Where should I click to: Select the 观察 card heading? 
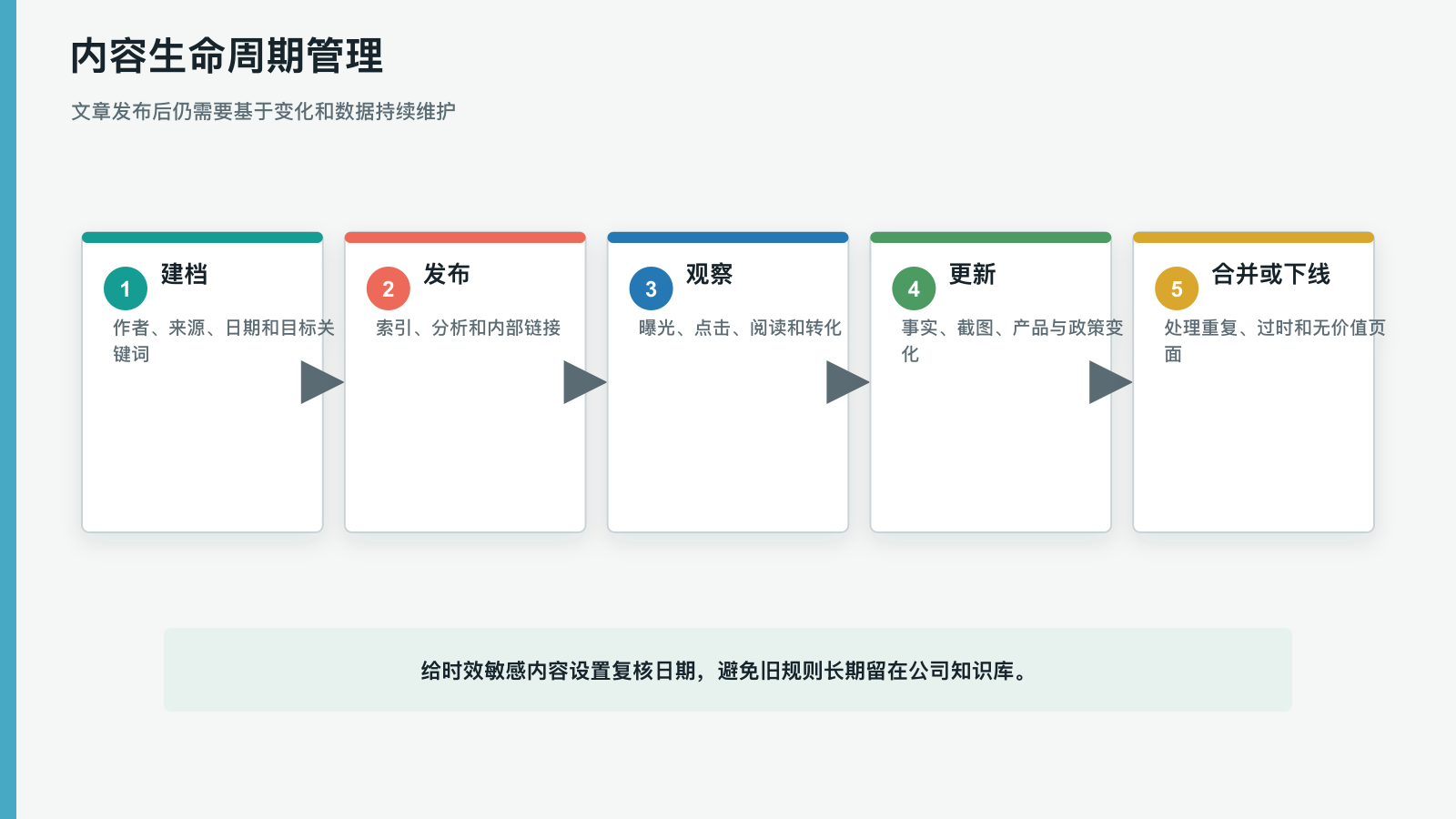tap(710, 274)
